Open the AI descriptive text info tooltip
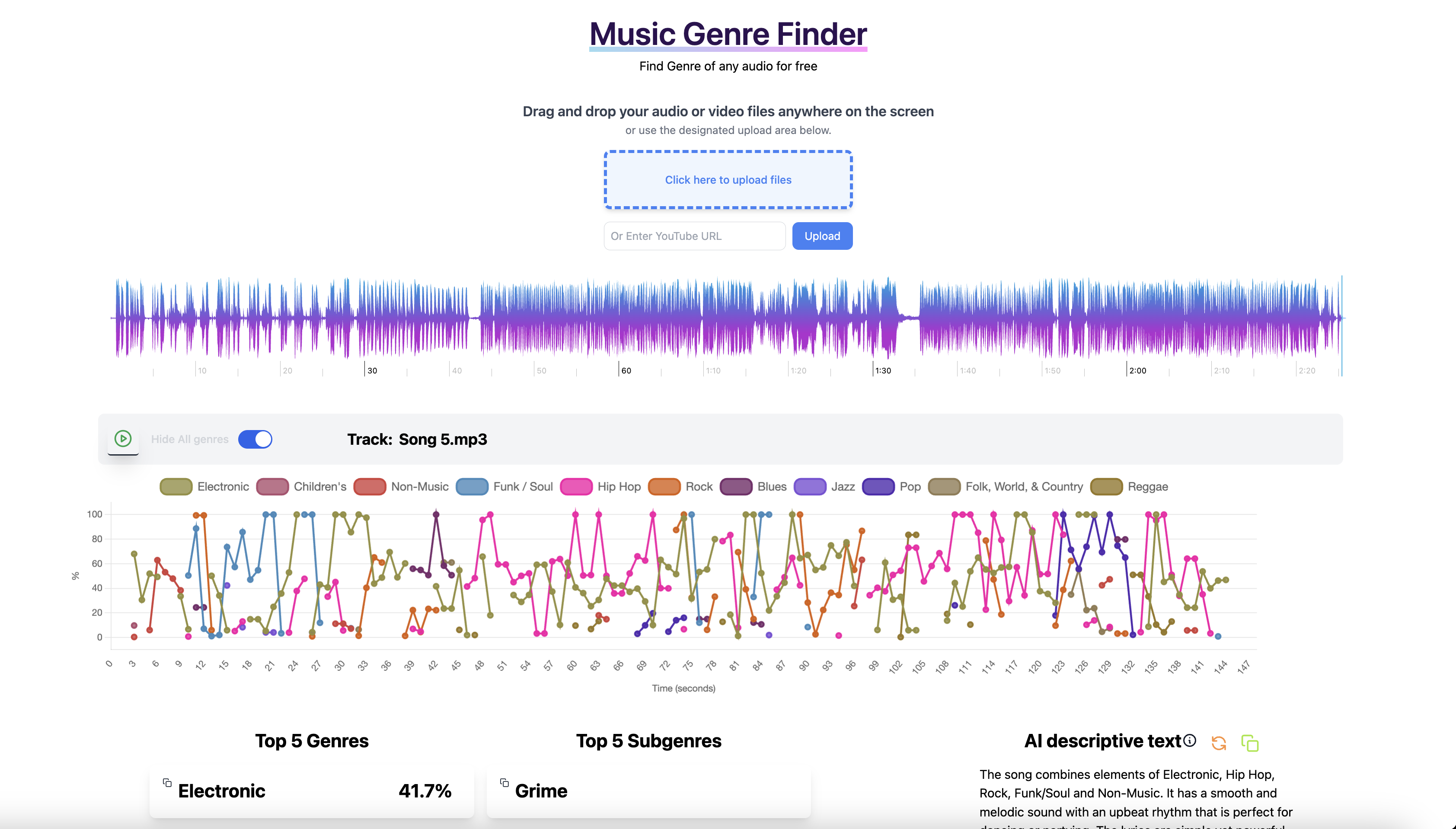The width and height of the screenshot is (1456, 829). [1190, 741]
